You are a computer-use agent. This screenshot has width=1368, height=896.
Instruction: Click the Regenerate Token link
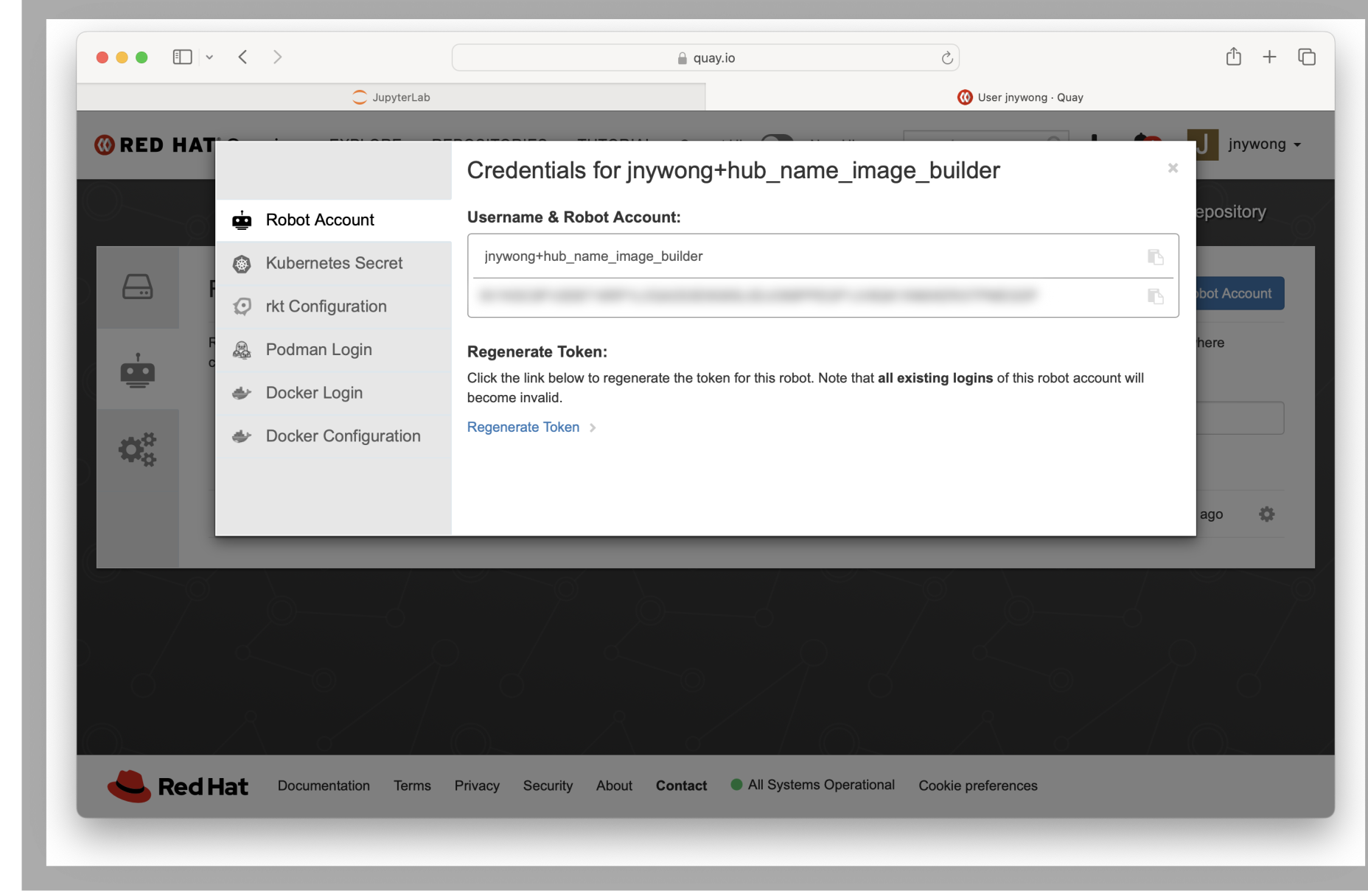click(523, 427)
